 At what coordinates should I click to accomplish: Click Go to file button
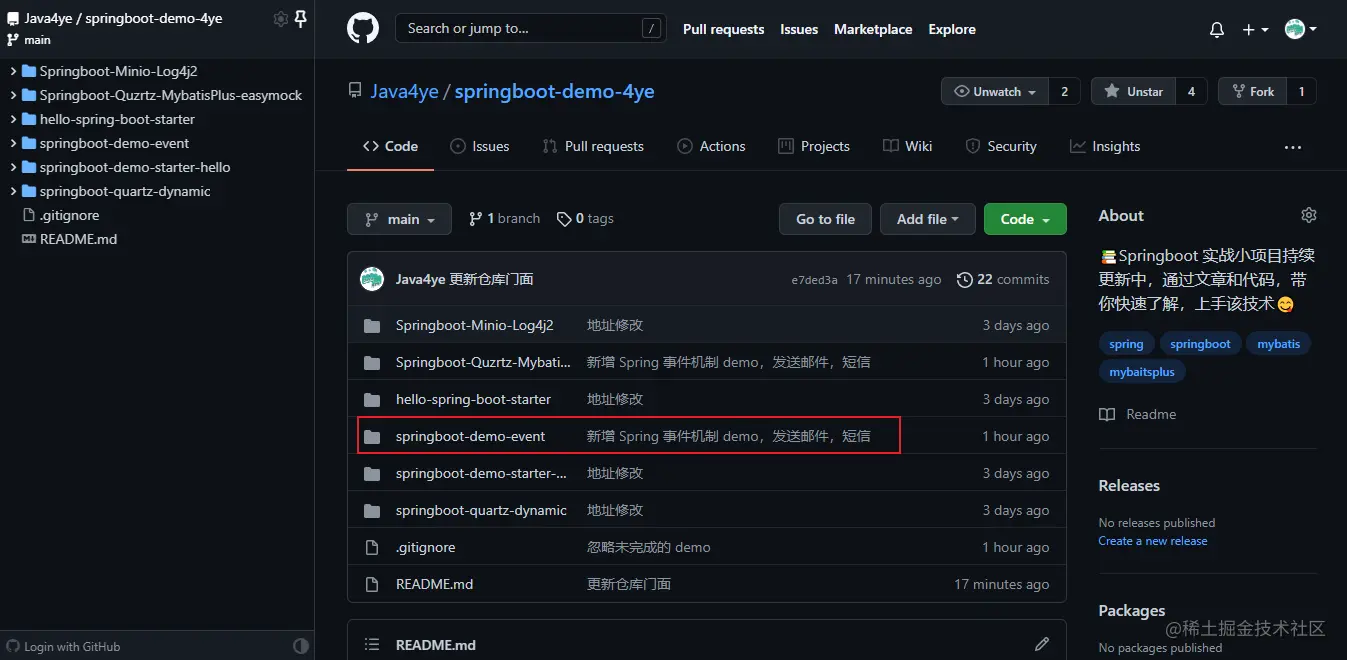tap(825, 219)
